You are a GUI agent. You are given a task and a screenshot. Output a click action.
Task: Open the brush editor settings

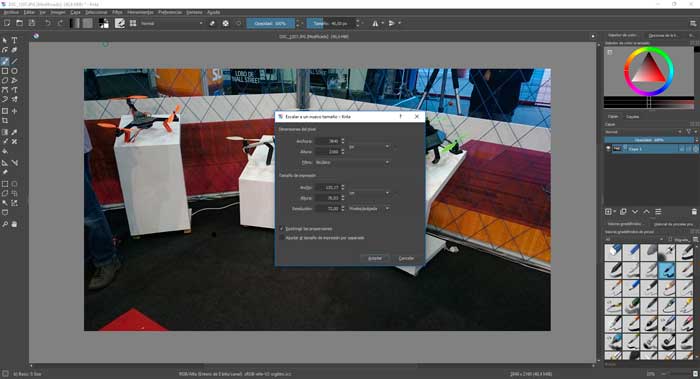(120, 23)
